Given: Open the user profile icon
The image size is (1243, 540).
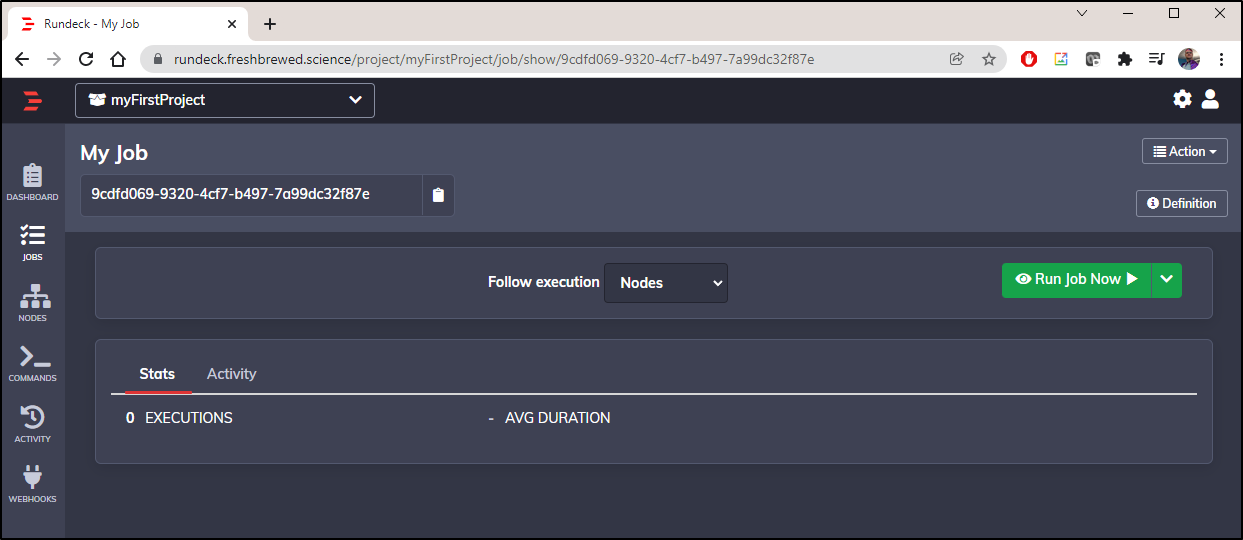Looking at the screenshot, I should (x=1210, y=99).
